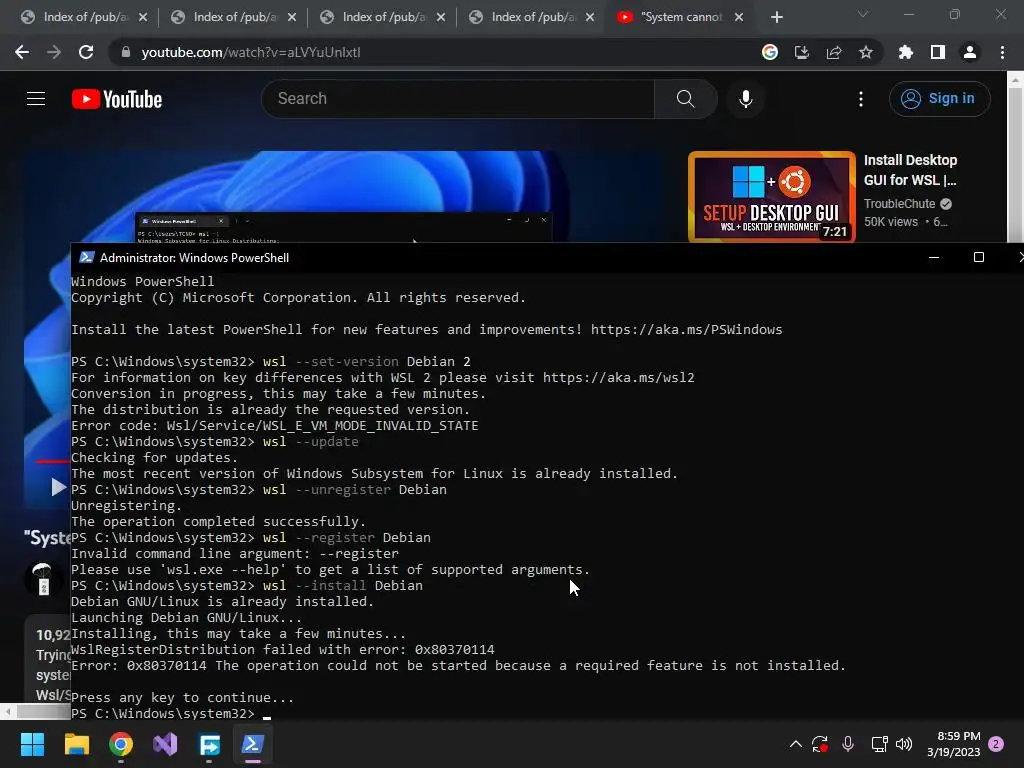
Task: Close the YouTube "System cannot" tab
Action: [739, 17]
